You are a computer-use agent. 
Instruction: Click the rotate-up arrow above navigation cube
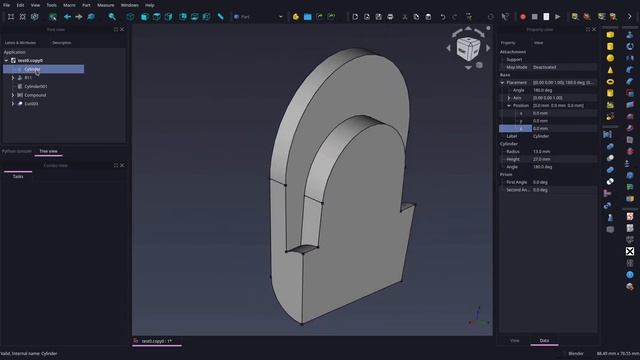pyautogui.click(x=468, y=29)
